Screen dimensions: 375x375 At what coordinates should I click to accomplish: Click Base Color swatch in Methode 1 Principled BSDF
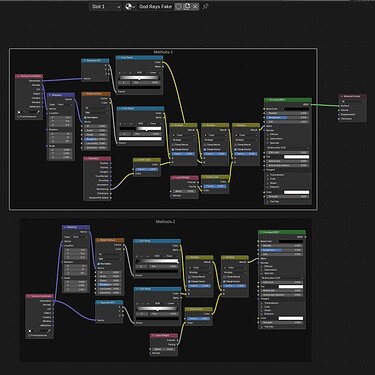pos(297,109)
